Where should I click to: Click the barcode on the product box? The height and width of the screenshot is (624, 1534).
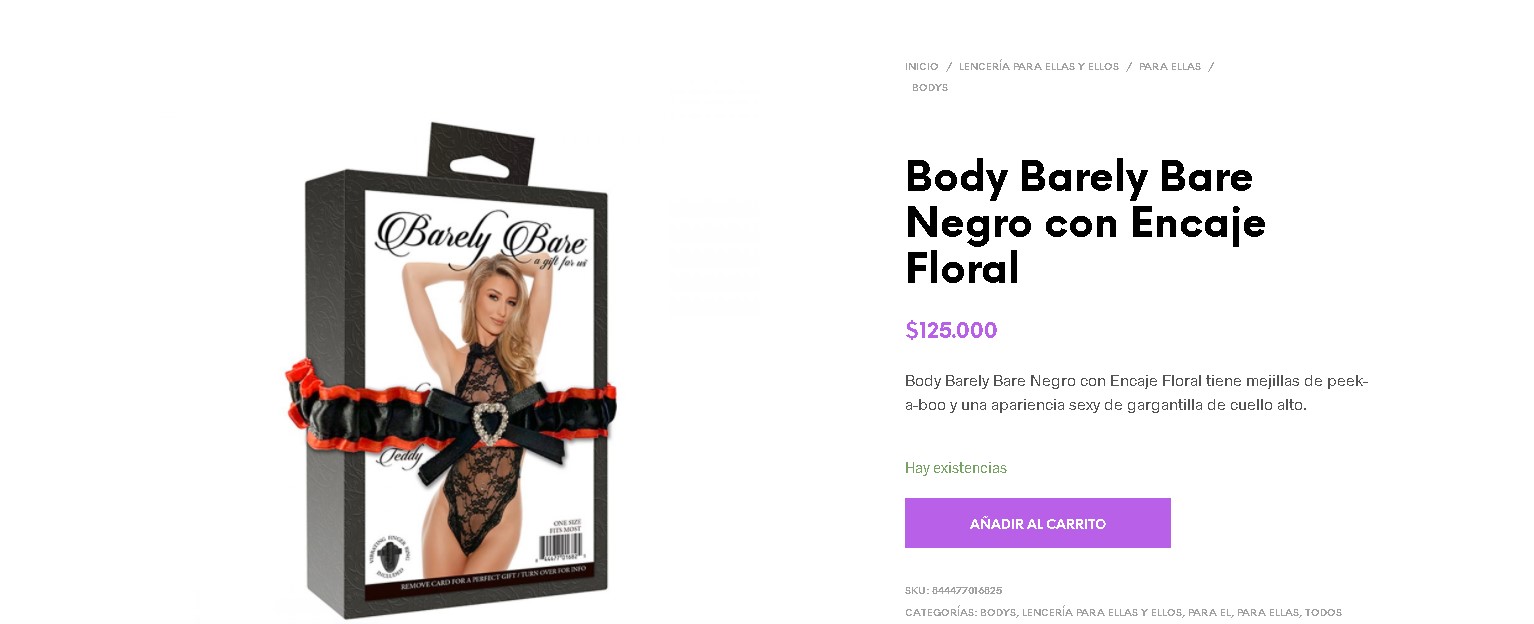563,547
